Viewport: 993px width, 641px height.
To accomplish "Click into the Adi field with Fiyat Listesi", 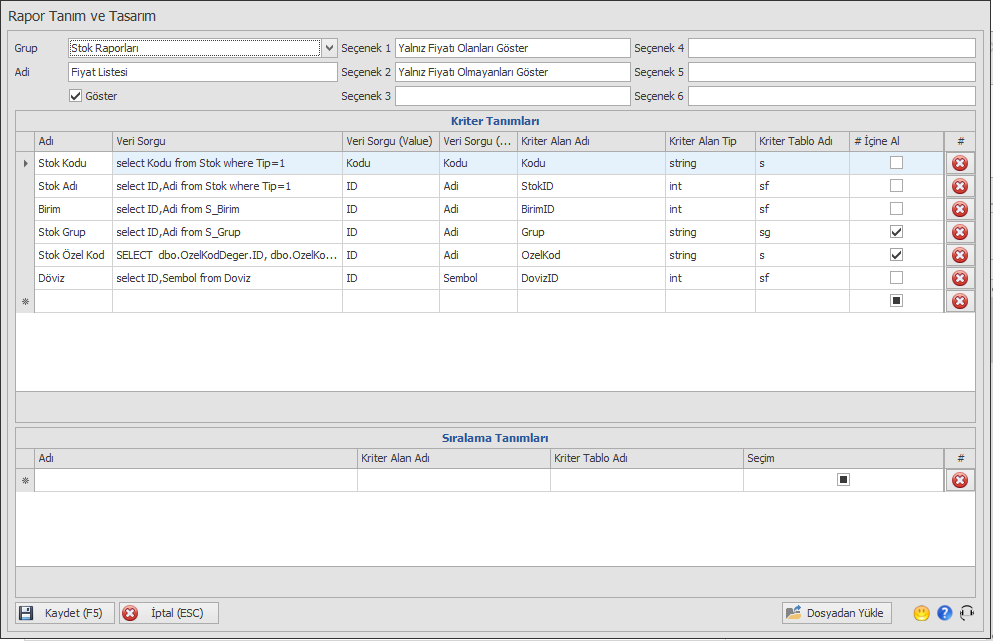I will point(203,72).
